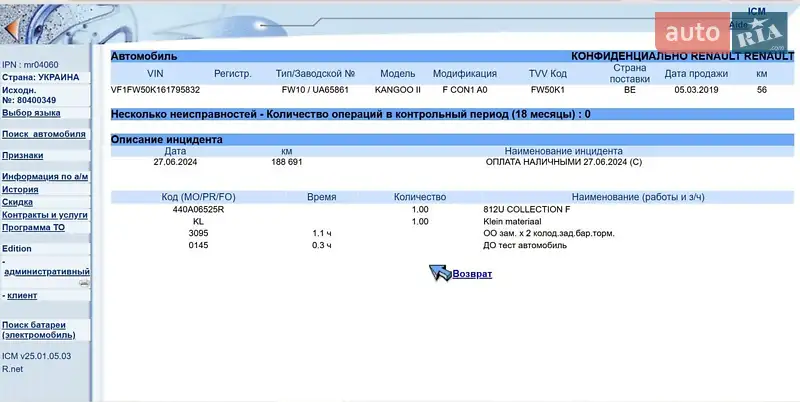Click the 0.3 ч time value
Image resolution: width=800 pixels, height=402 pixels.
(x=322, y=245)
